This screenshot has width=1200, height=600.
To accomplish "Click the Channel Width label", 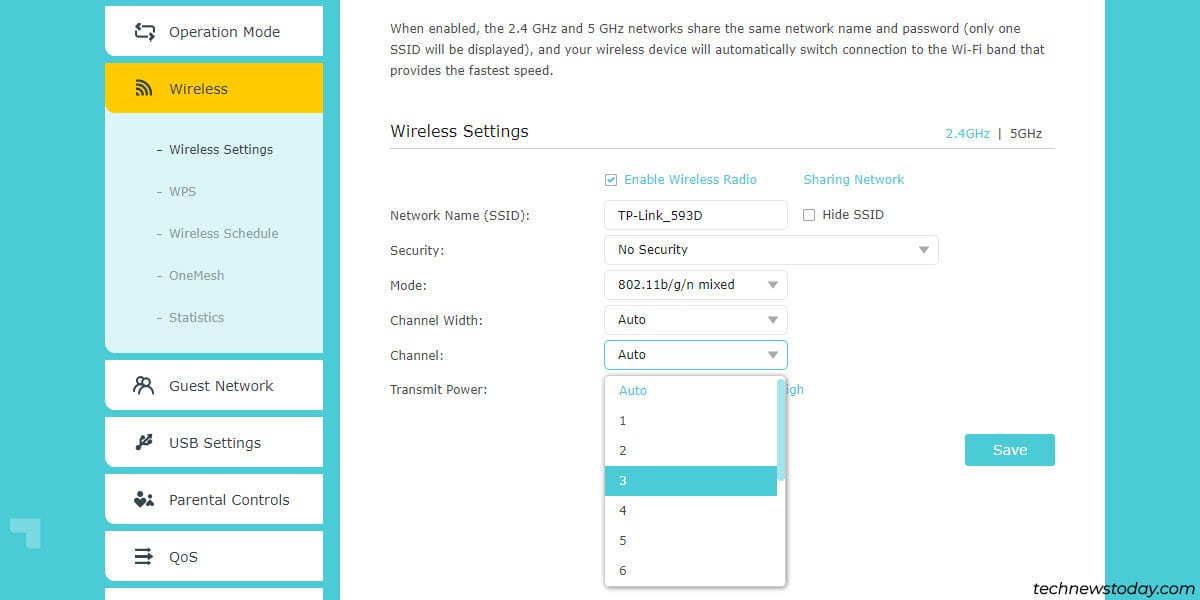I will click(436, 321).
